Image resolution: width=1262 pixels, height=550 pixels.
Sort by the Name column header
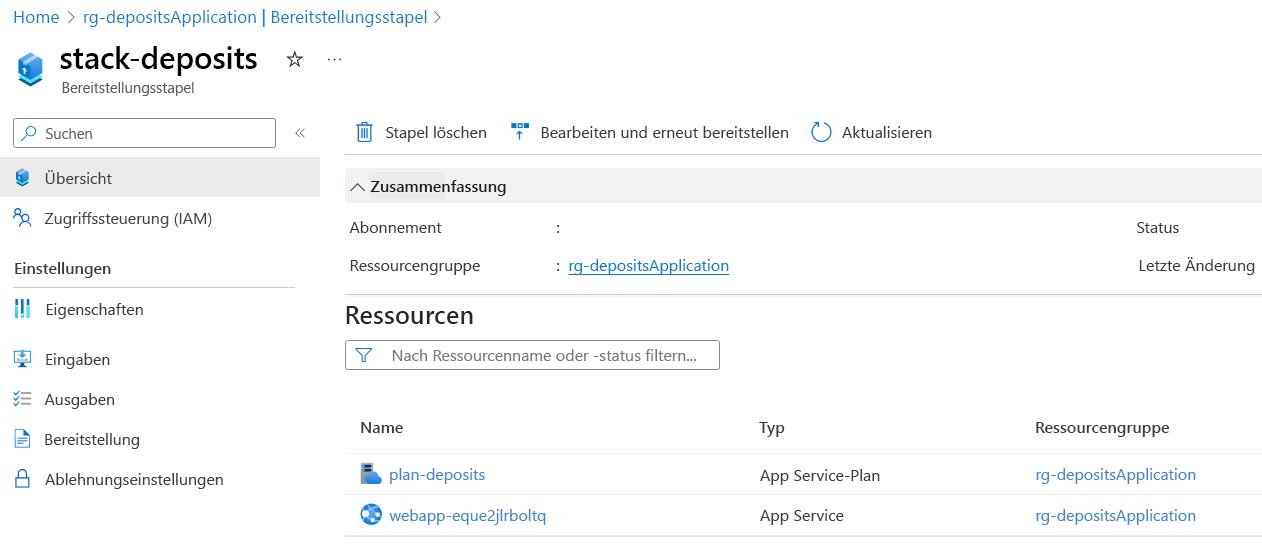pos(381,427)
